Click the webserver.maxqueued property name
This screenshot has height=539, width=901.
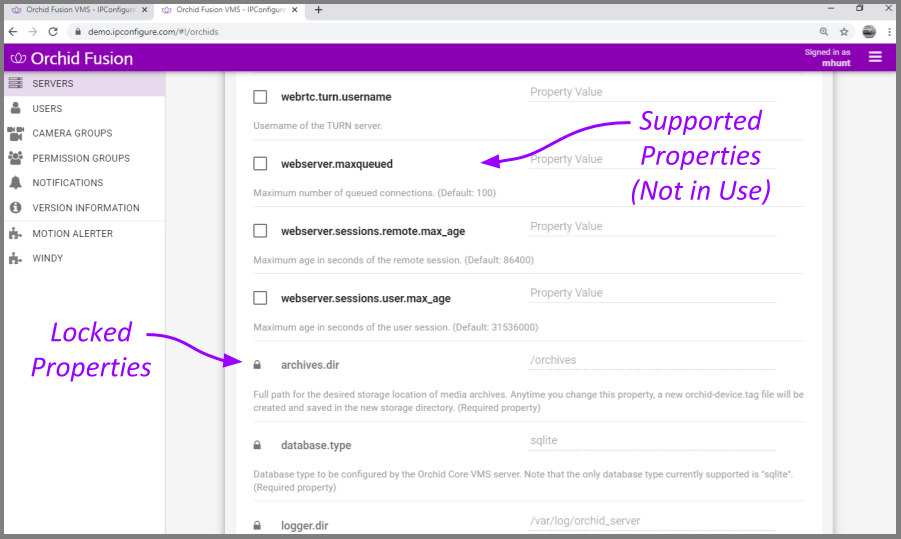click(x=337, y=164)
